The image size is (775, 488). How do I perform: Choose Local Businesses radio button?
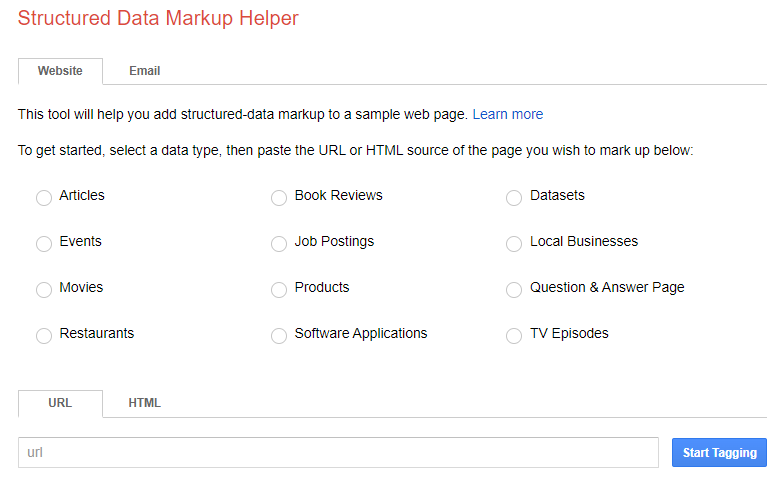coord(514,244)
